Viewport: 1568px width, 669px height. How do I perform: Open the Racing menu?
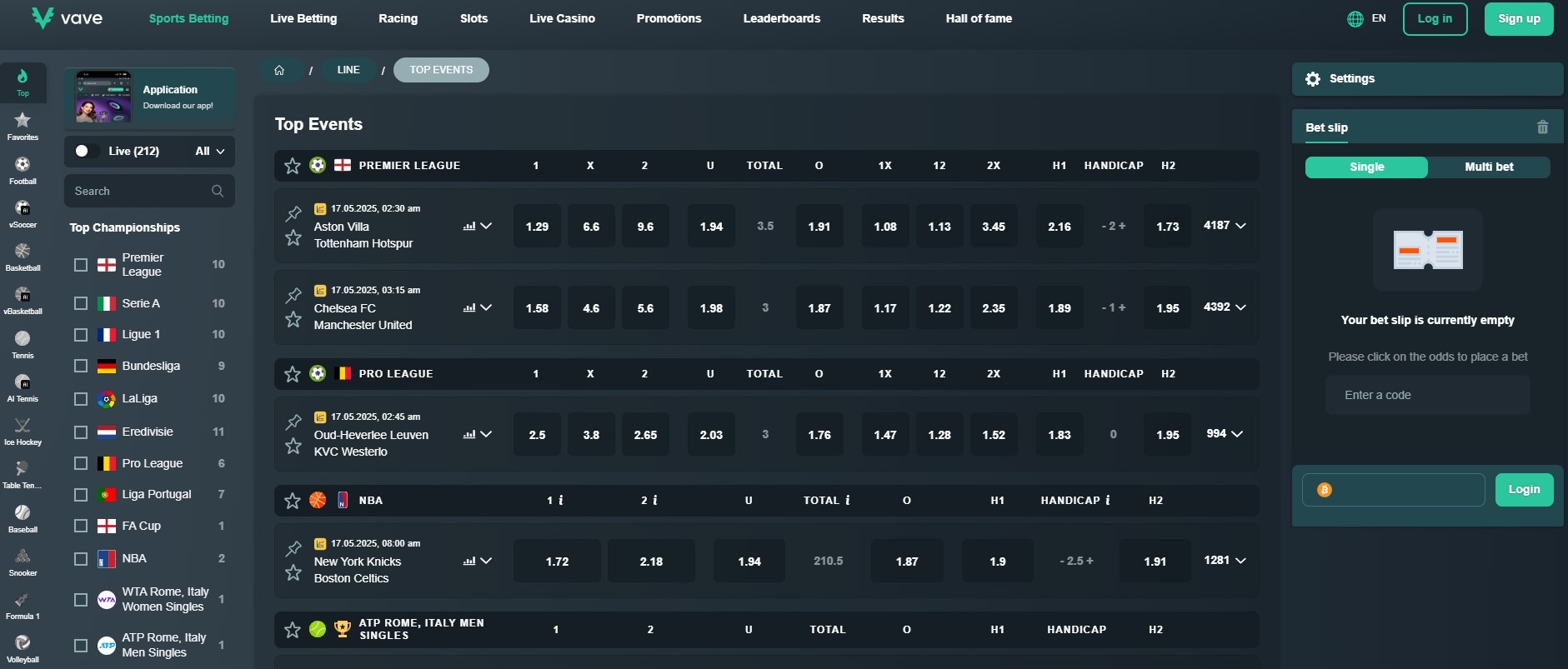[x=398, y=18]
